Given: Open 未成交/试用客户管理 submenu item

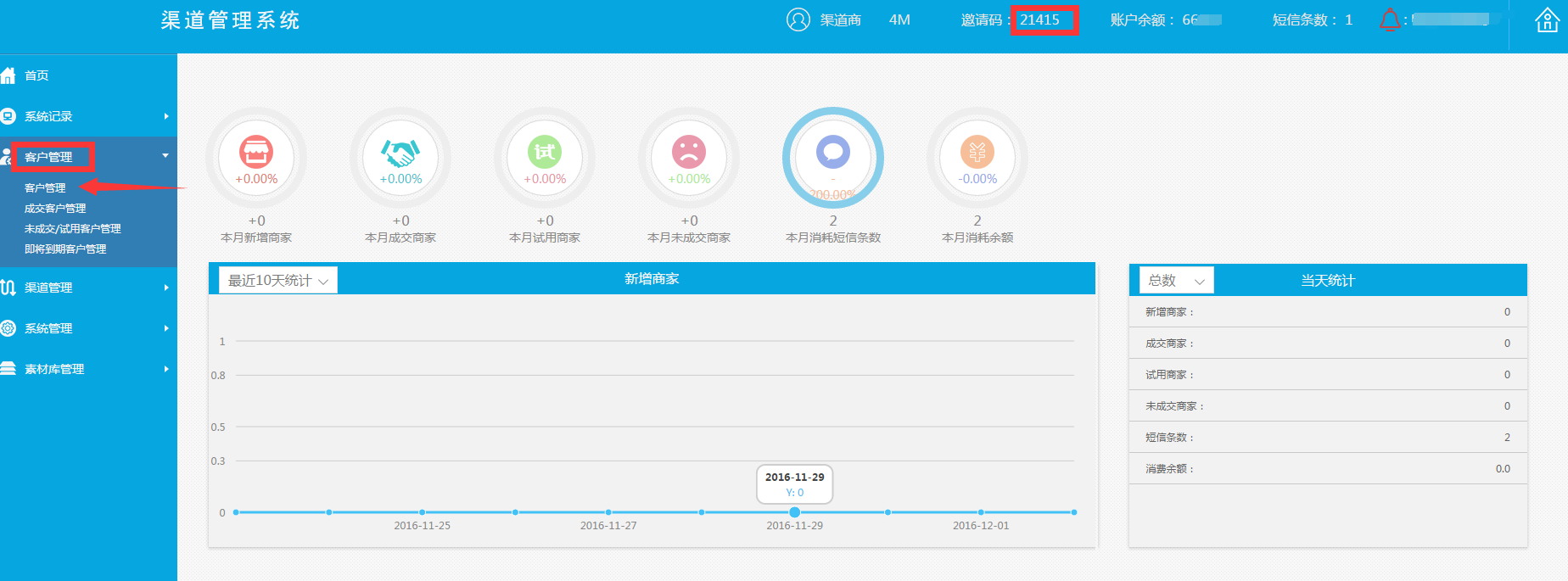Looking at the screenshot, I should (73, 229).
